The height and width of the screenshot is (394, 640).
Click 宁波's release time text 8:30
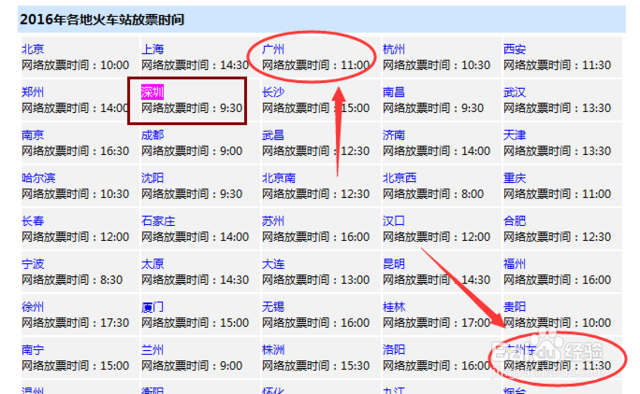tap(111, 280)
